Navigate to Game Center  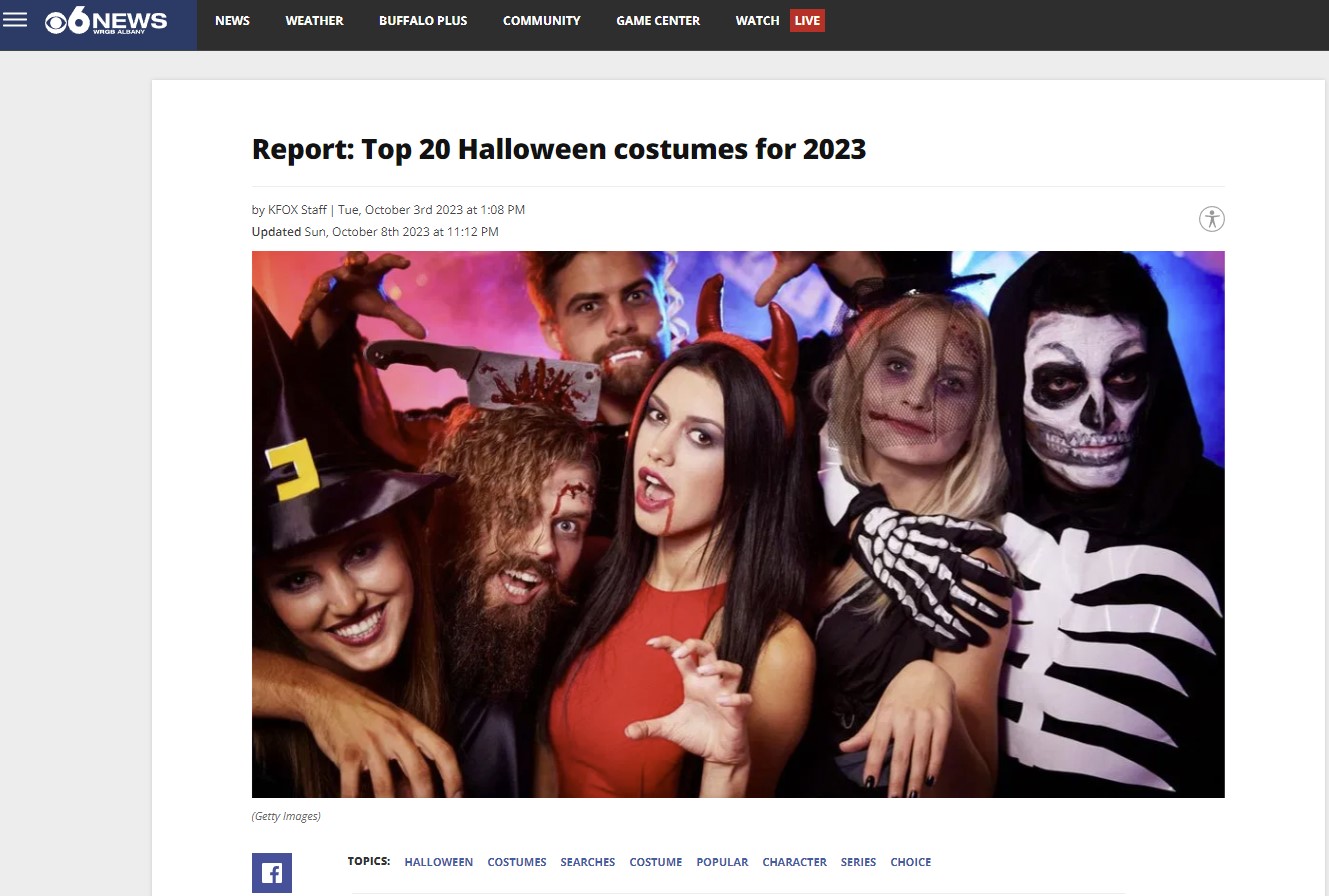click(x=658, y=21)
